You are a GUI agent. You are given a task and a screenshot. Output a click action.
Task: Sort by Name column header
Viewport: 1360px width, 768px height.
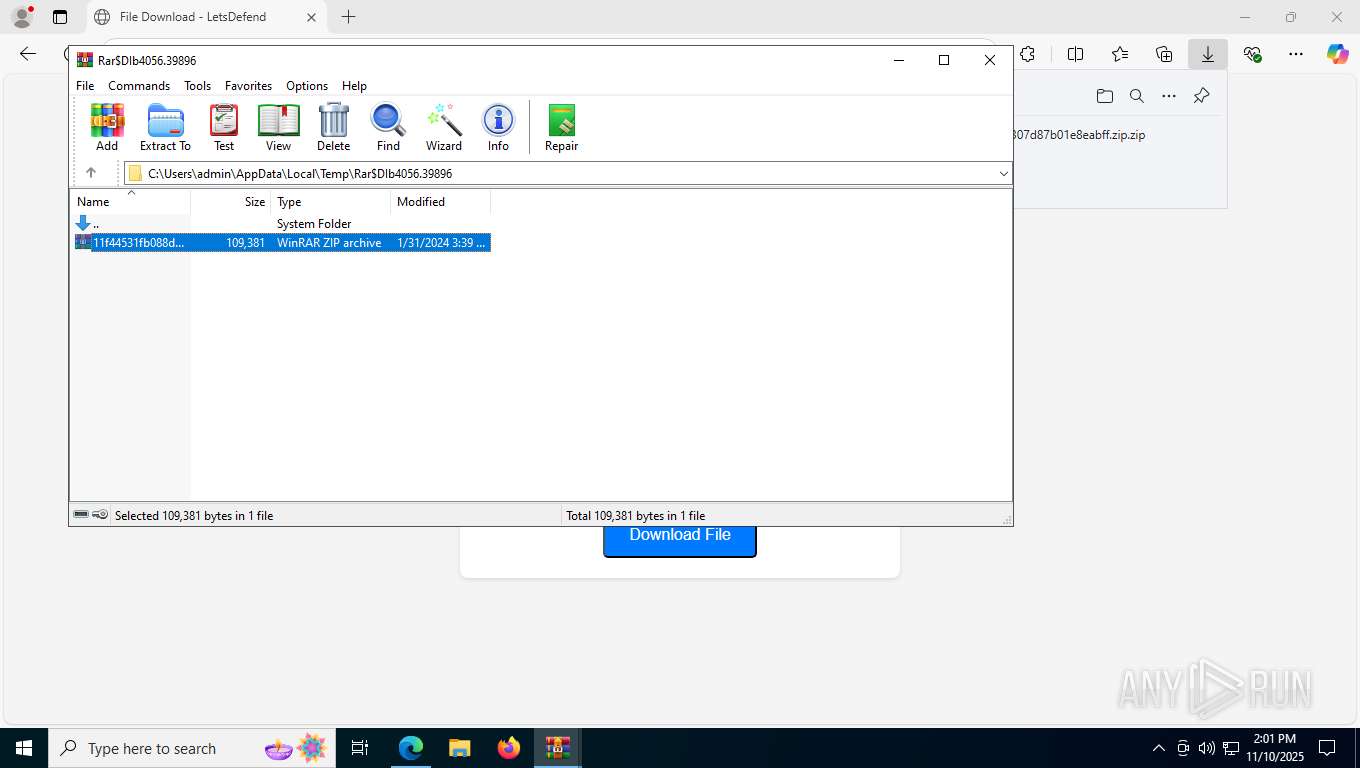coord(130,202)
